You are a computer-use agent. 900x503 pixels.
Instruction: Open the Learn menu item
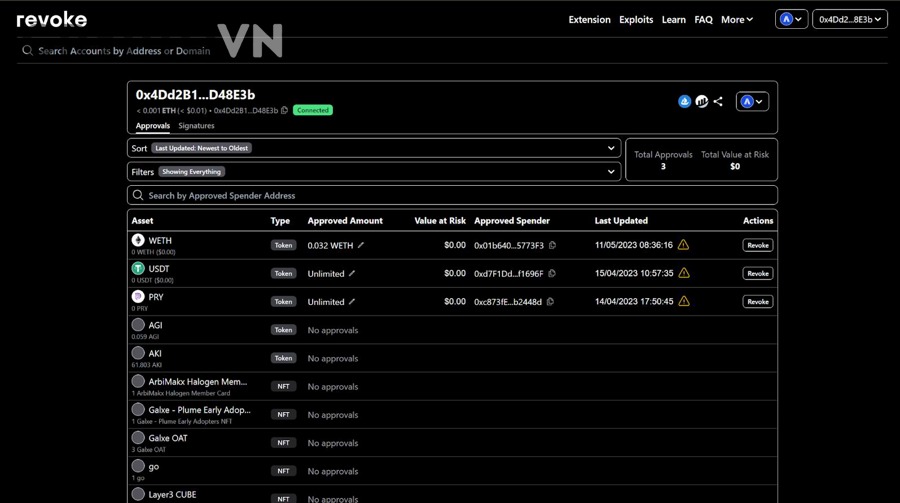point(673,20)
